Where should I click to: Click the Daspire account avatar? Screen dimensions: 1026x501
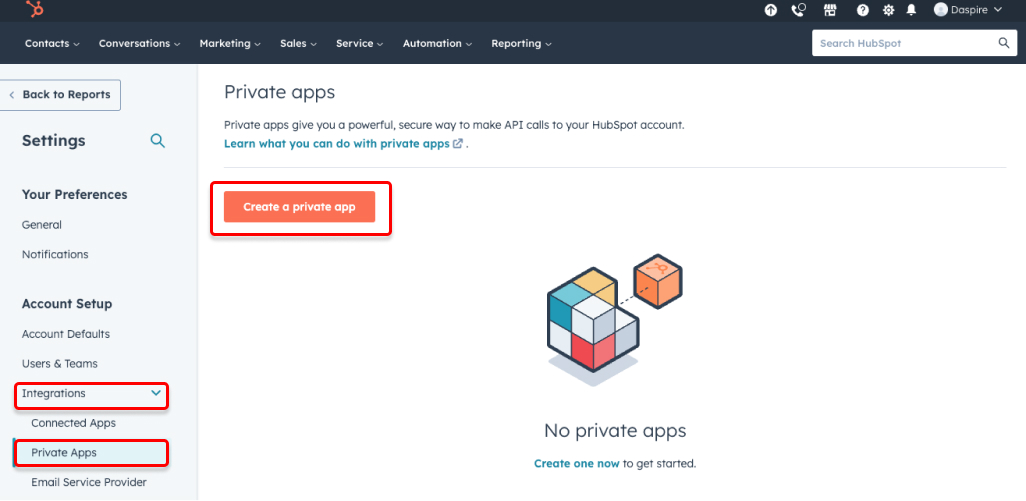(941, 9)
